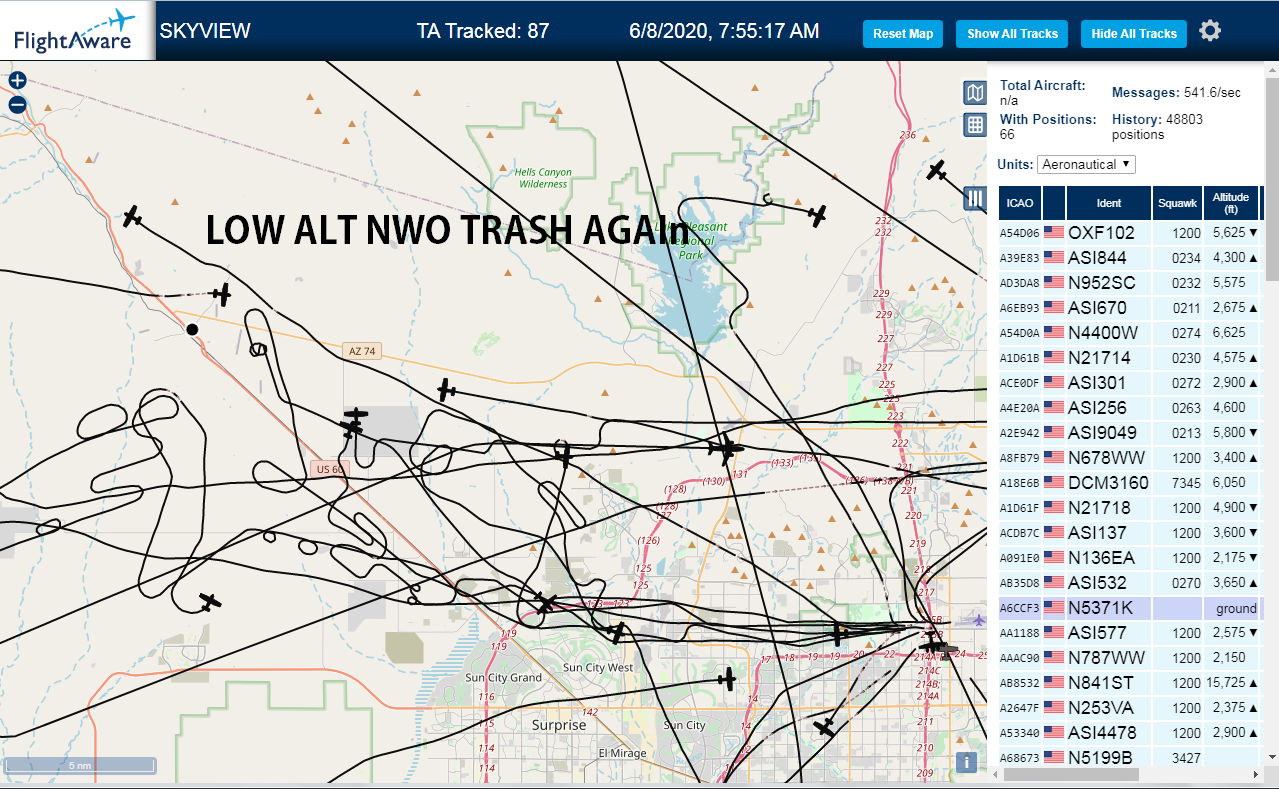Select the highlighted N5371K ident cell

[x=1109, y=607]
